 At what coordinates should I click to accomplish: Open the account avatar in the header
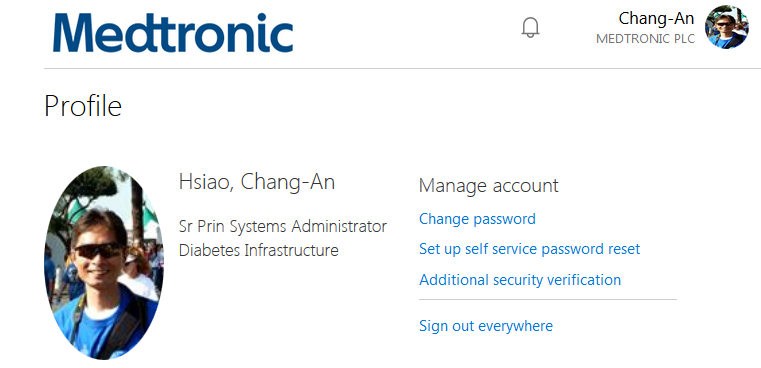pyautogui.click(x=727, y=27)
